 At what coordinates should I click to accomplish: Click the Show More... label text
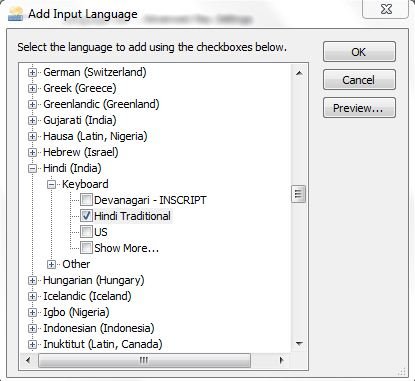pyautogui.click(x=126, y=248)
